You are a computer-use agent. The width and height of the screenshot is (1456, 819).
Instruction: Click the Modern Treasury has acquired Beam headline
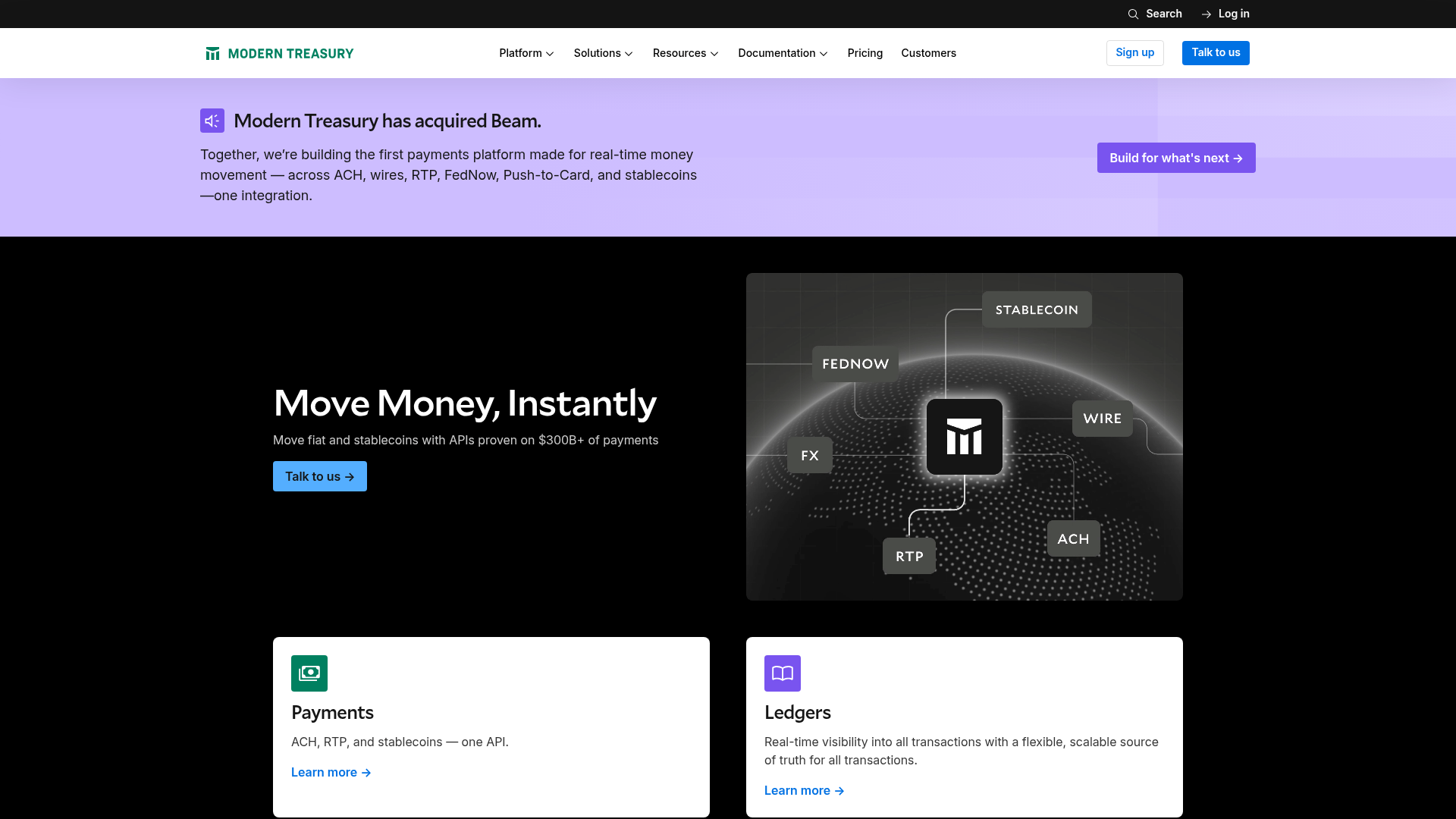[x=388, y=121]
